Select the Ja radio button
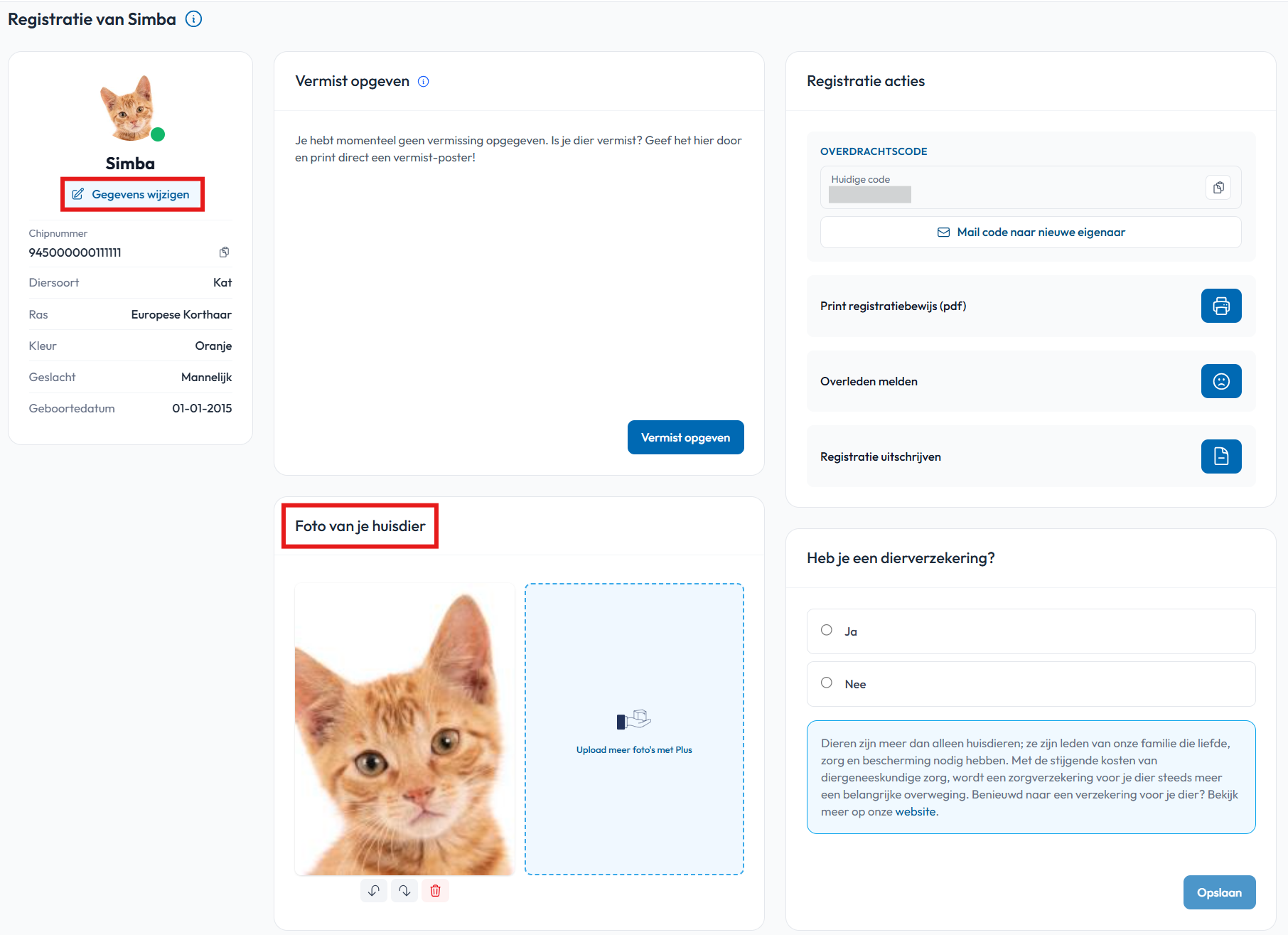 pyautogui.click(x=827, y=630)
